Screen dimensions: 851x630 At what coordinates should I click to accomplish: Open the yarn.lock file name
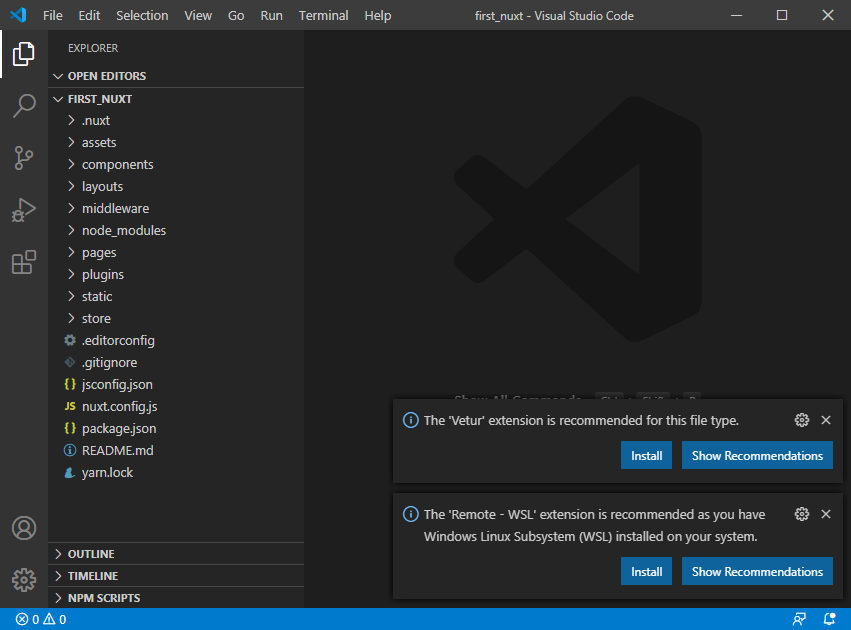tap(107, 473)
